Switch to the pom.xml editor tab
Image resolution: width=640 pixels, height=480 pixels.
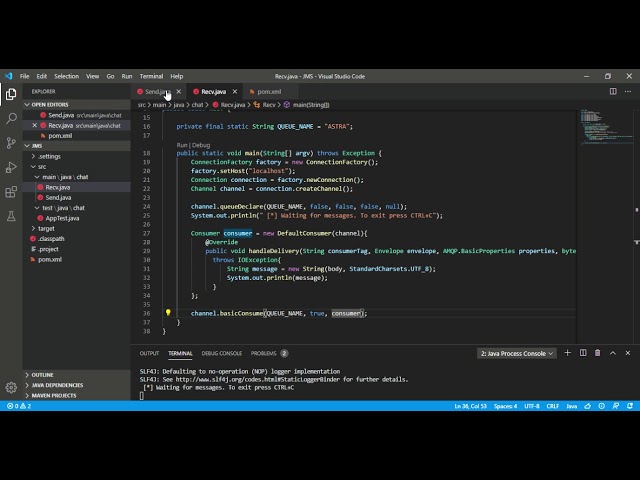tap(269, 91)
